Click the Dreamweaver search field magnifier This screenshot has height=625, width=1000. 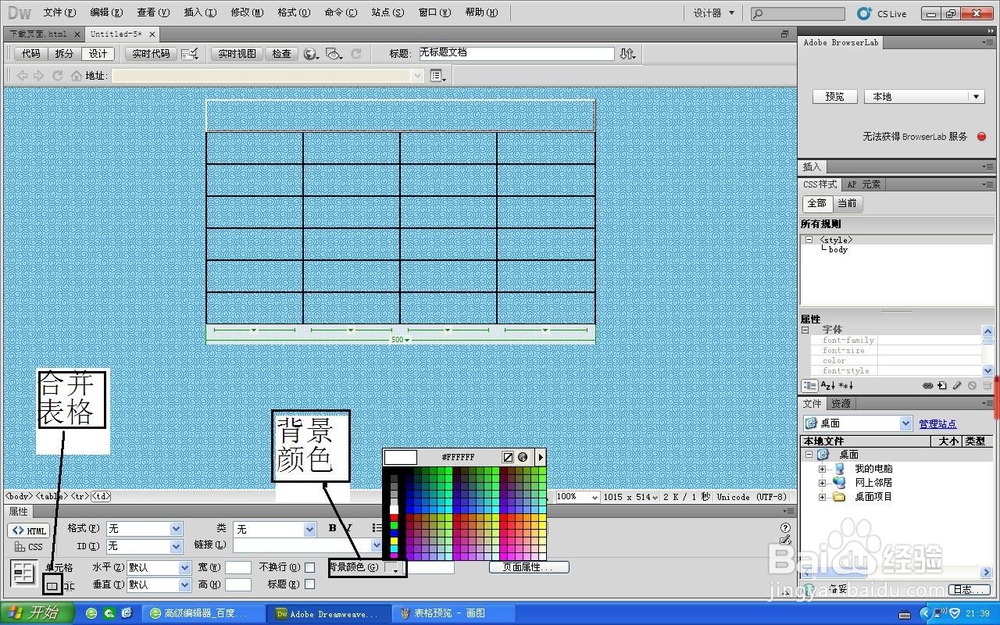(x=758, y=14)
